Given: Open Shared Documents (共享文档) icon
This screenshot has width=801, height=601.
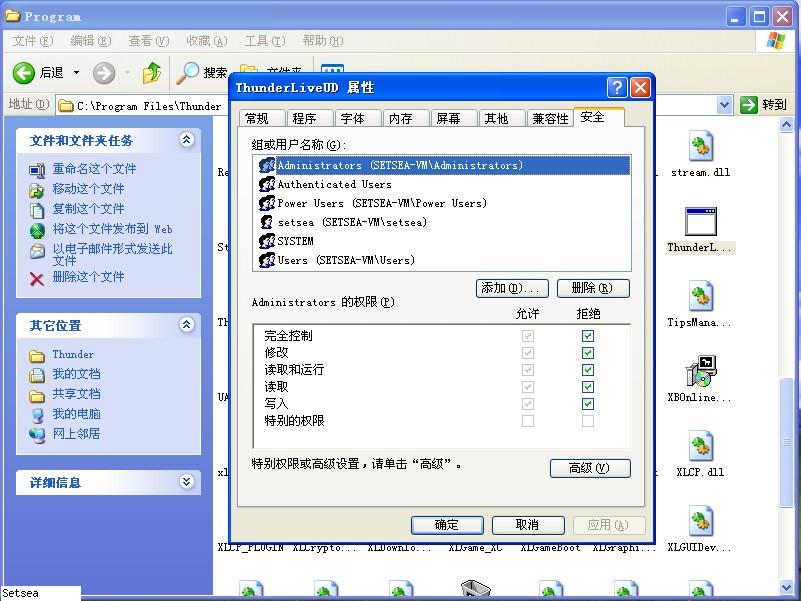Looking at the screenshot, I should point(37,395).
